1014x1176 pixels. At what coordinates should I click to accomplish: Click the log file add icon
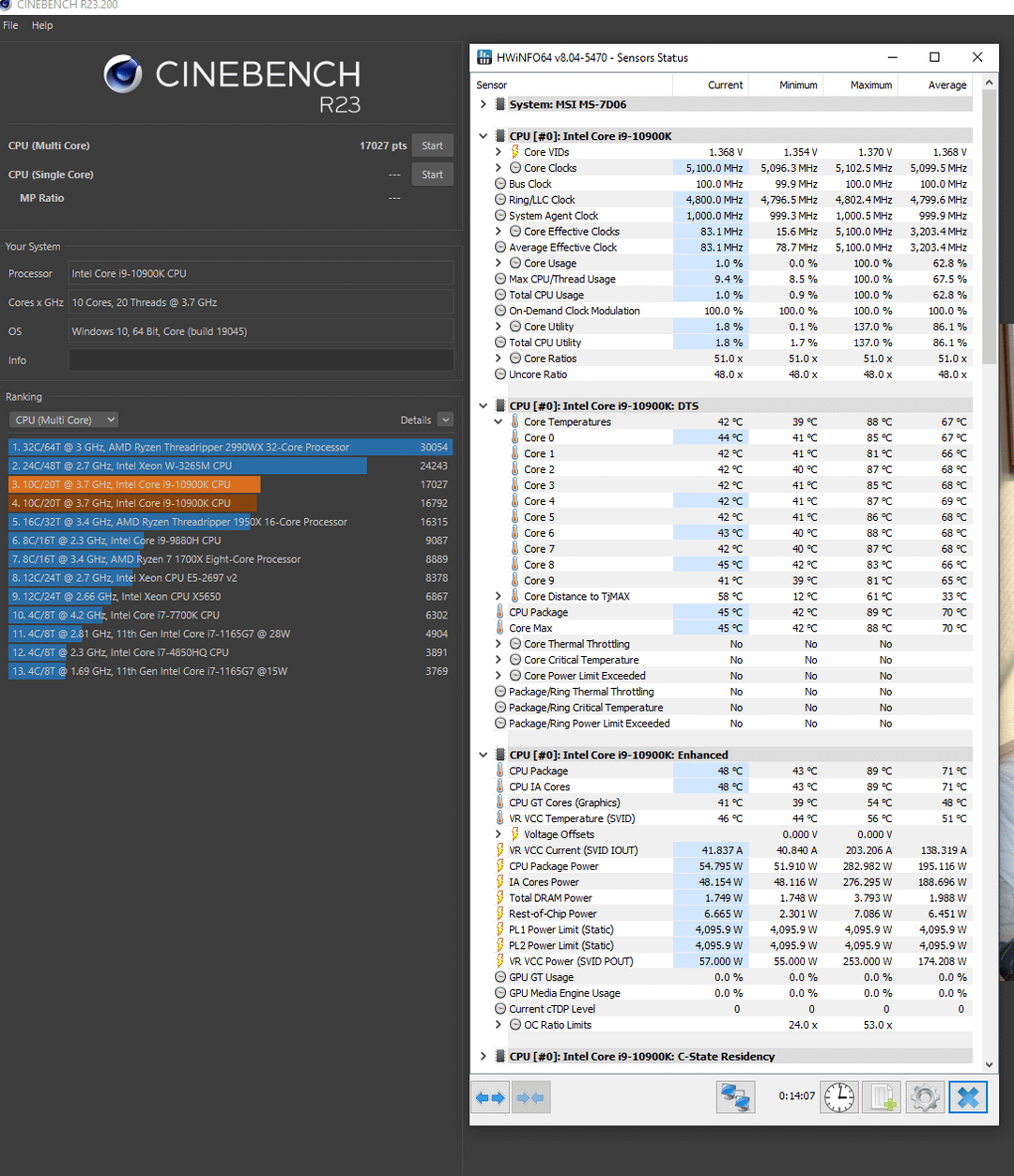point(882,1097)
